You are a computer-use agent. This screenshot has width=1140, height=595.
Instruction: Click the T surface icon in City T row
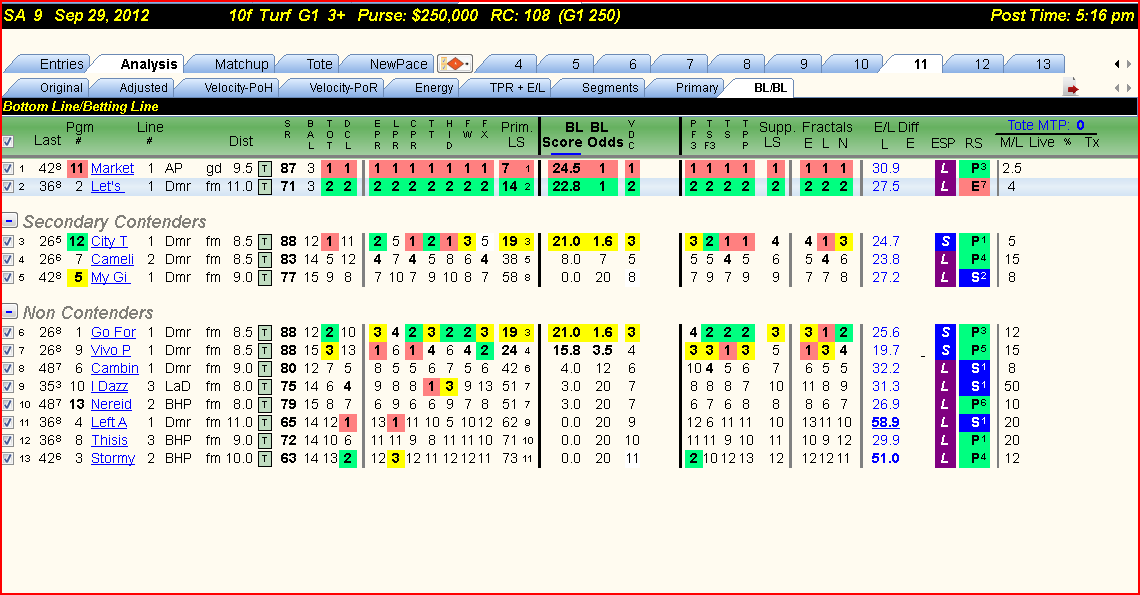click(x=265, y=241)
